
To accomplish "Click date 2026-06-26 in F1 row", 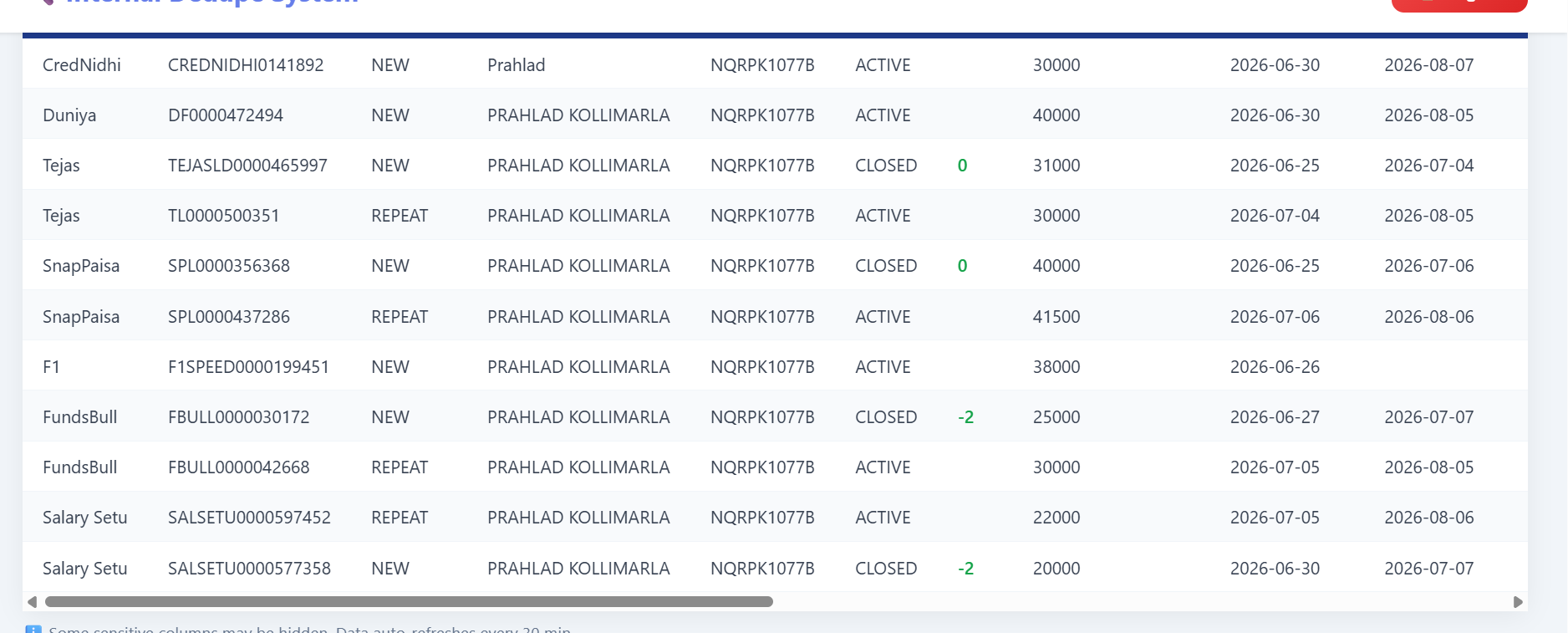I will coord(1275,367).
